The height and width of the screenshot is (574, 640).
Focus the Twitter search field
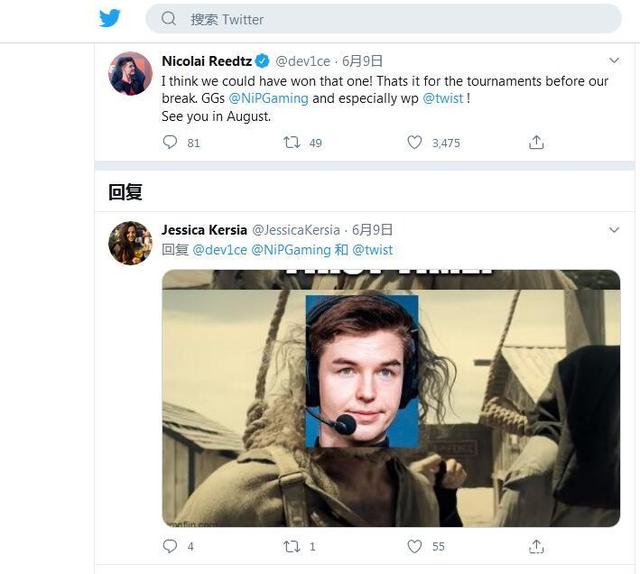coord(383,19)
